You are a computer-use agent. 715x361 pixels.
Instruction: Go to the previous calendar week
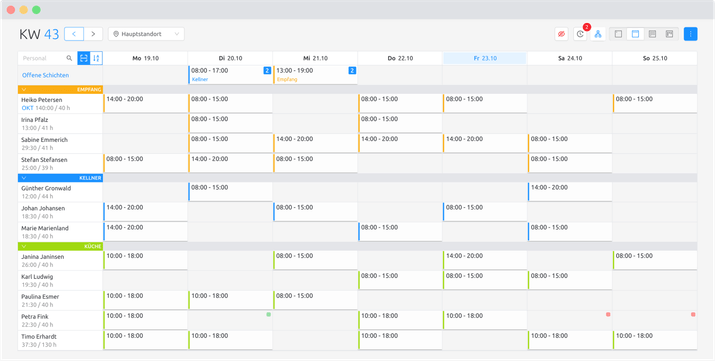coord(74,34)
